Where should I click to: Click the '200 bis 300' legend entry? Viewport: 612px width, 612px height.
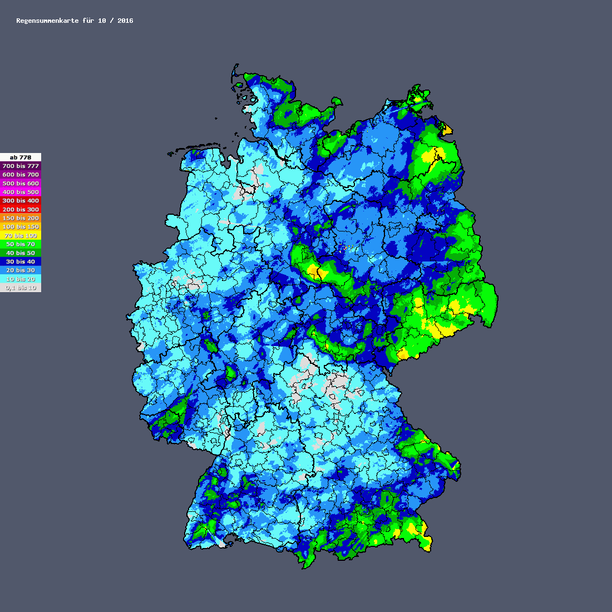coord(20,210)
